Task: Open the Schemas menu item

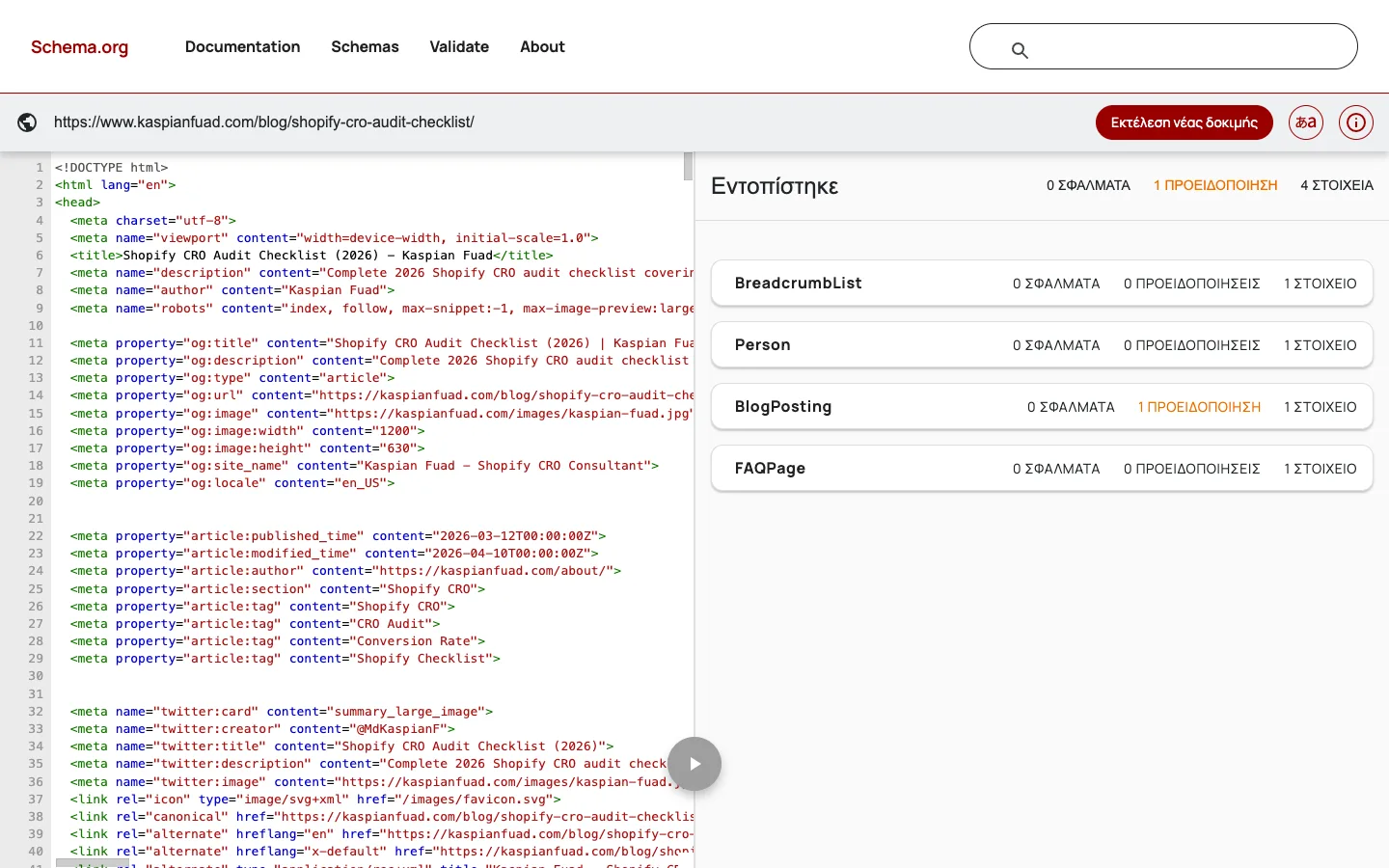Action: point(365,46)
